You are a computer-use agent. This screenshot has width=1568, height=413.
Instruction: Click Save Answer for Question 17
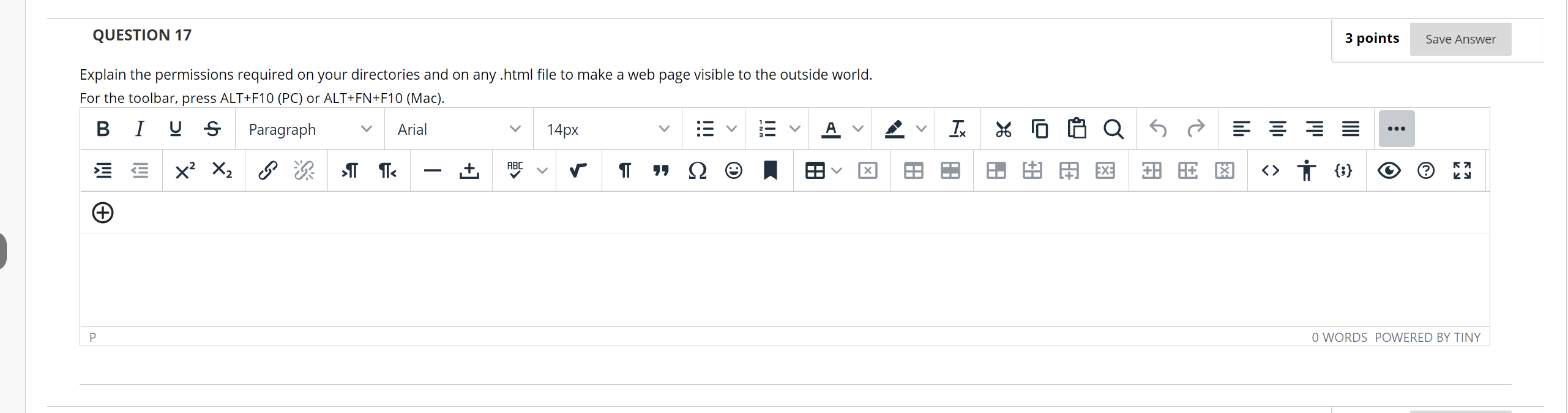pyautogui.click(x=1460, y=39)
